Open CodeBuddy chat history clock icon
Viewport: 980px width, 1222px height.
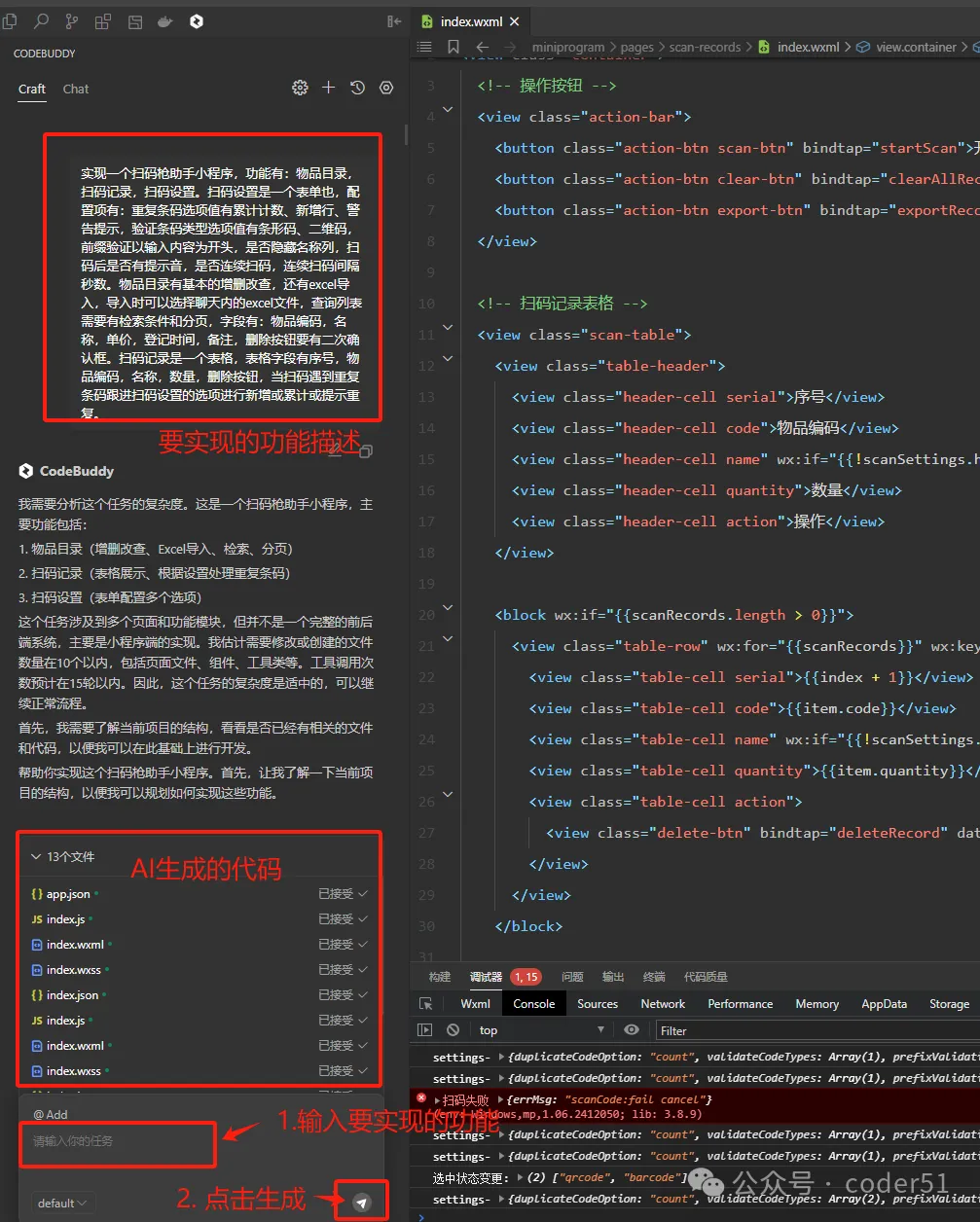point(357,88)
